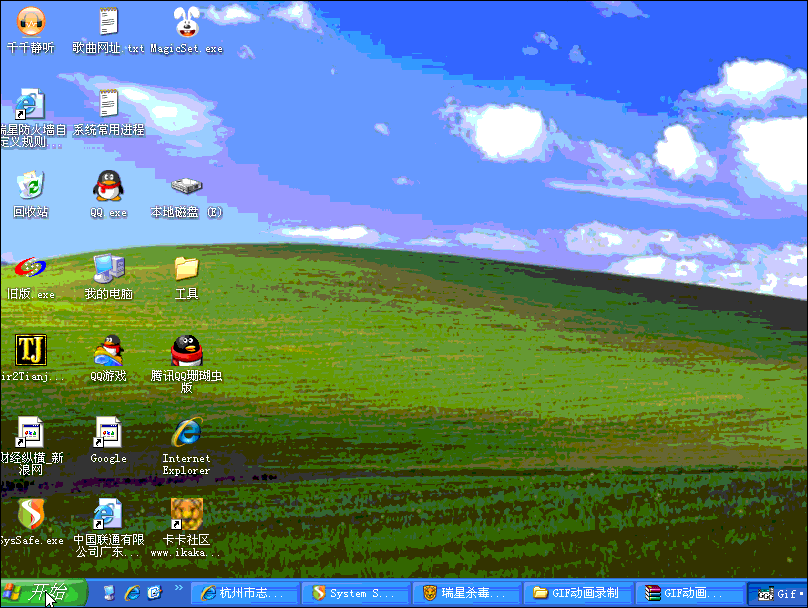Switch to System S... taskbar window

(x=357, y=593)
